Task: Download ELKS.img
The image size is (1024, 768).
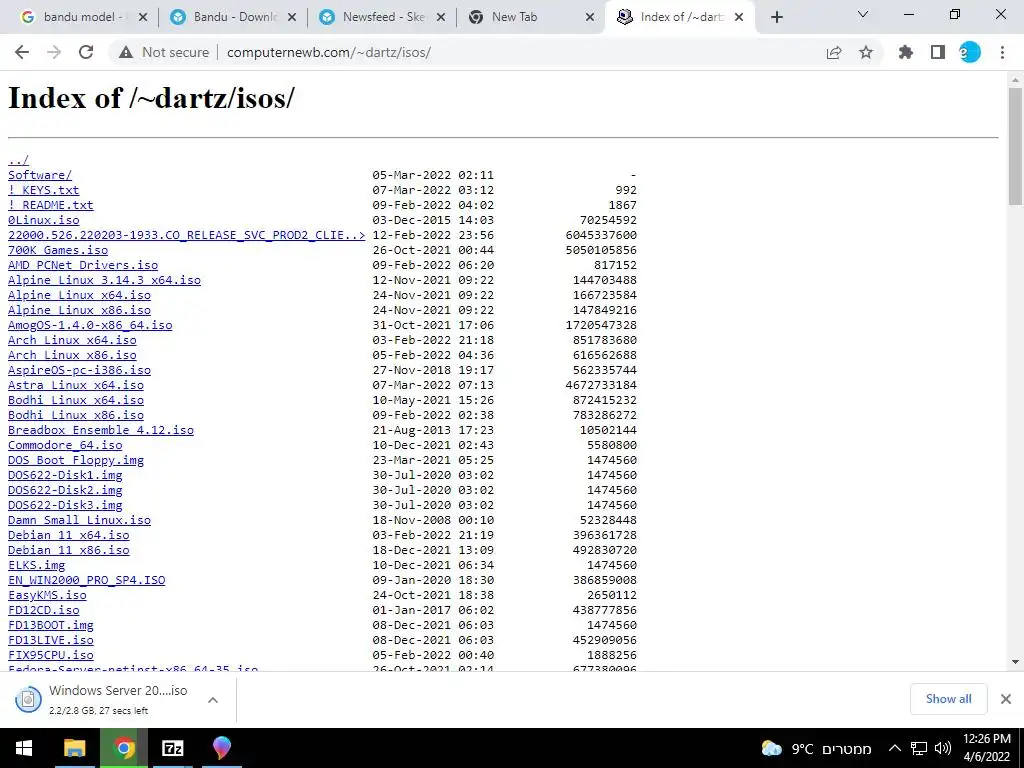Action: tap(37, 566)
